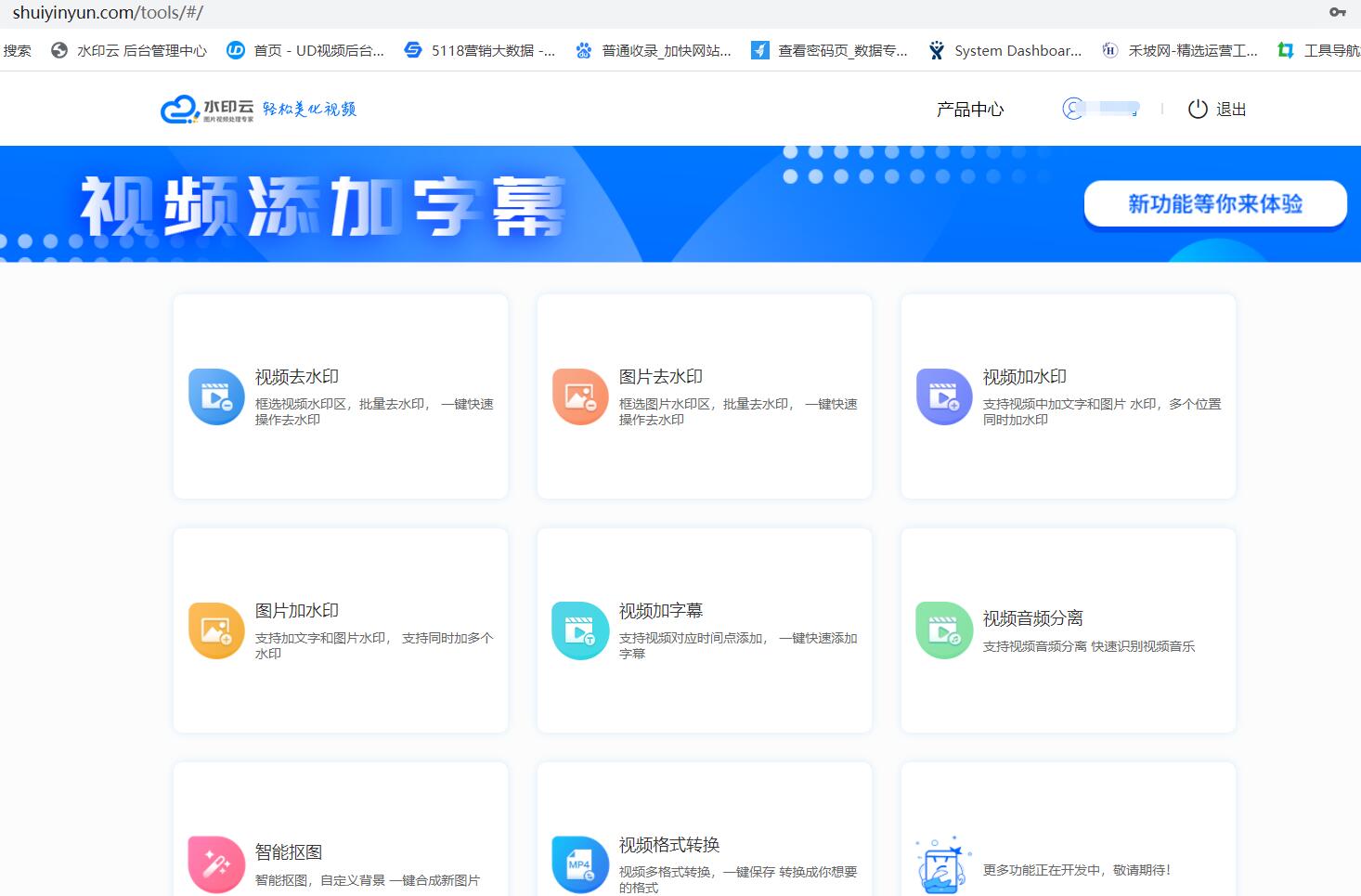This screenshot has height=896, width=1361.
Task: Open the 视频加字幕 teal icon
Action: pos(580,630)
